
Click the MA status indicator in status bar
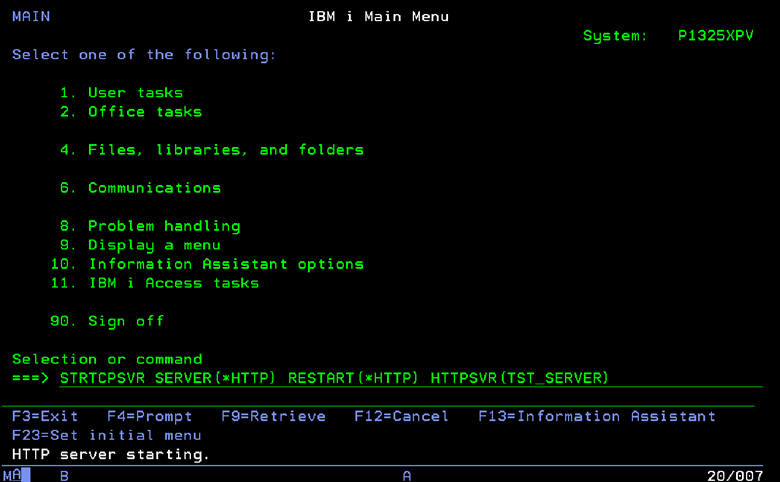[x=12, y=476]
